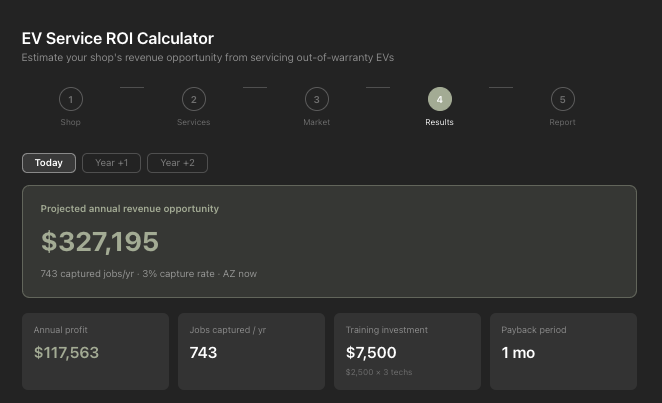
Task: Click the EV Service ROI Calculator title
Action: tap(118, 39)
